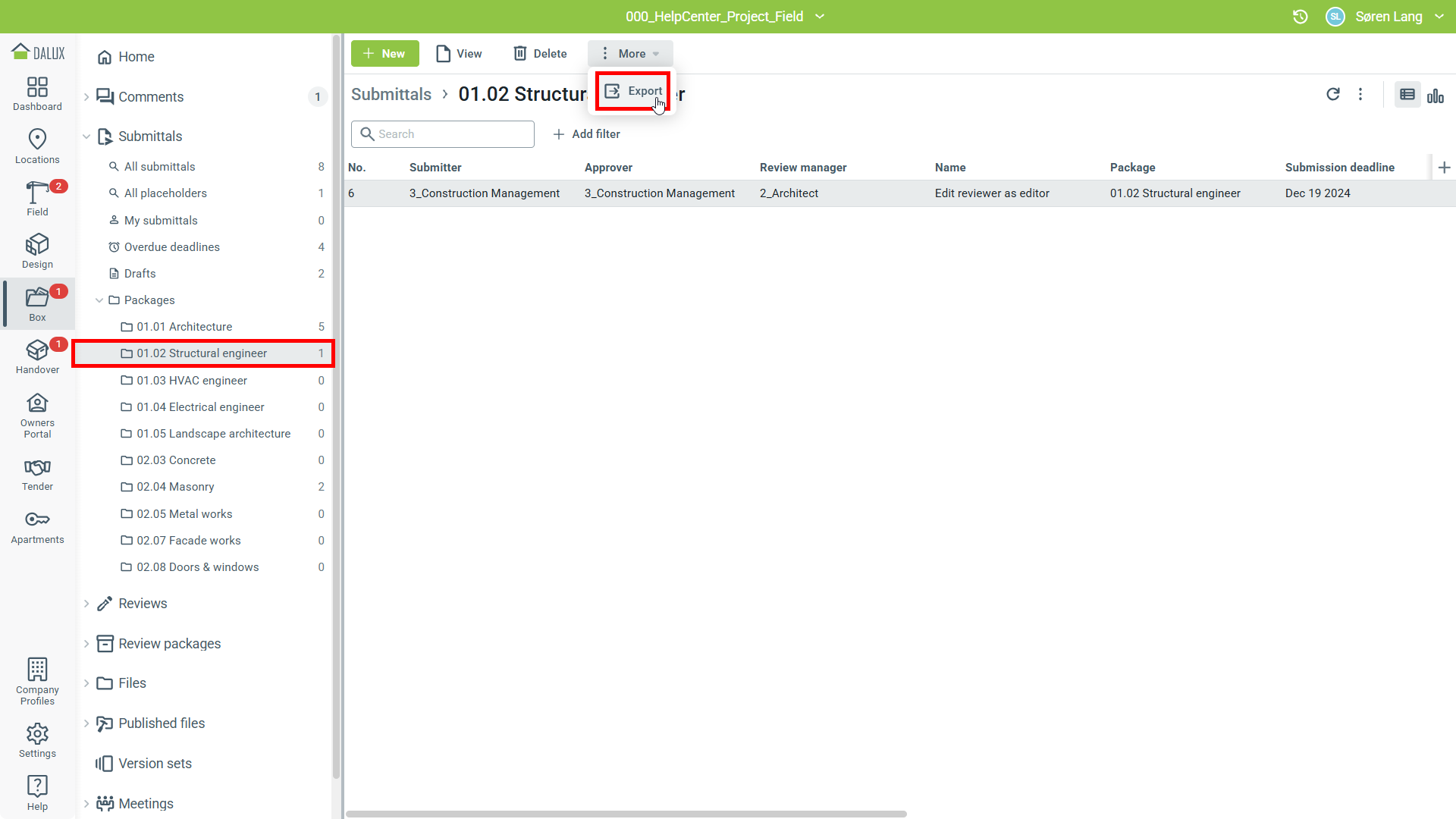Screen dimensions: 1456x819
Task: Go to the Field module
Action: point(37,199)
